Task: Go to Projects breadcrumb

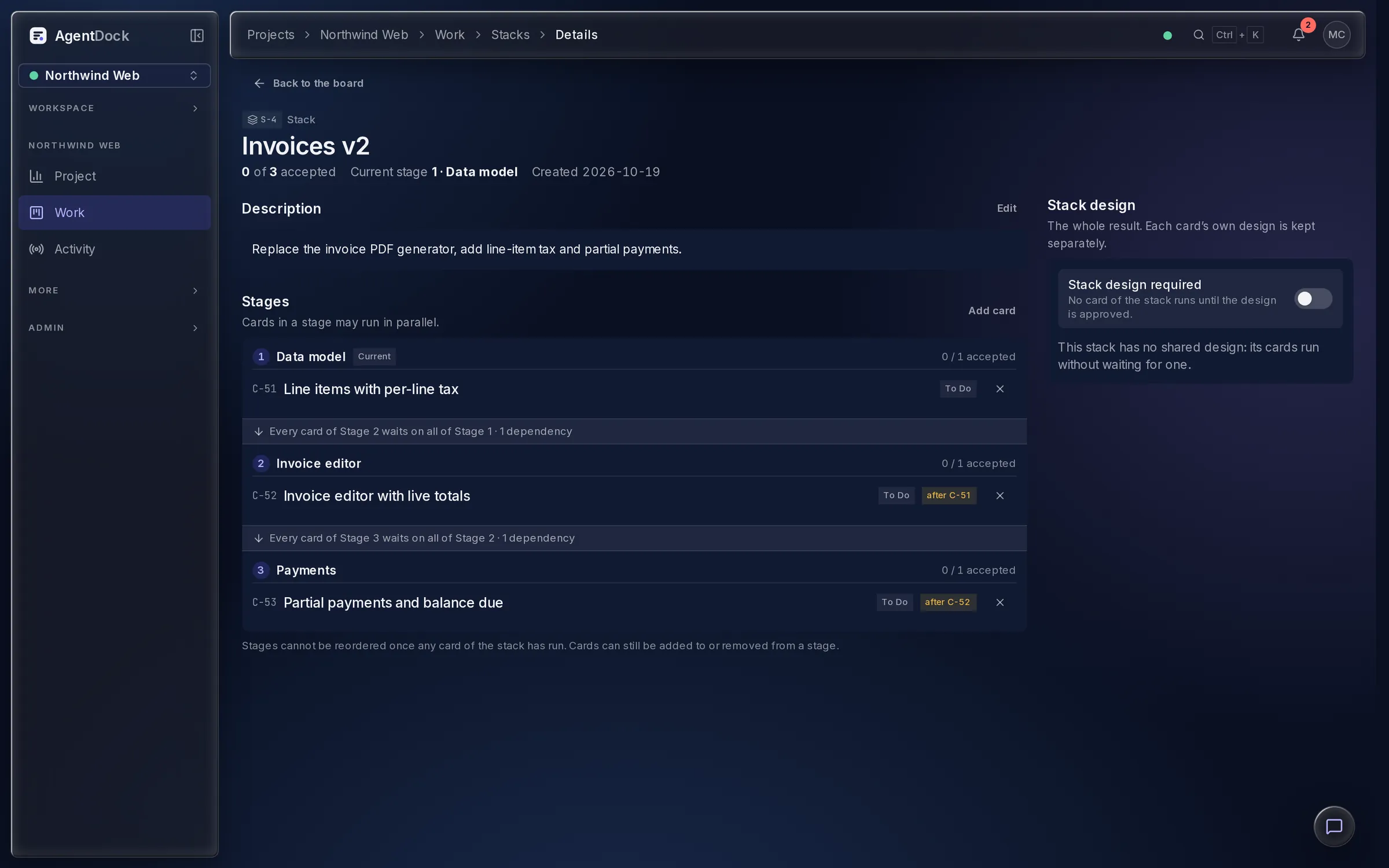Action: pyautogui.click(x=271, y=35)
